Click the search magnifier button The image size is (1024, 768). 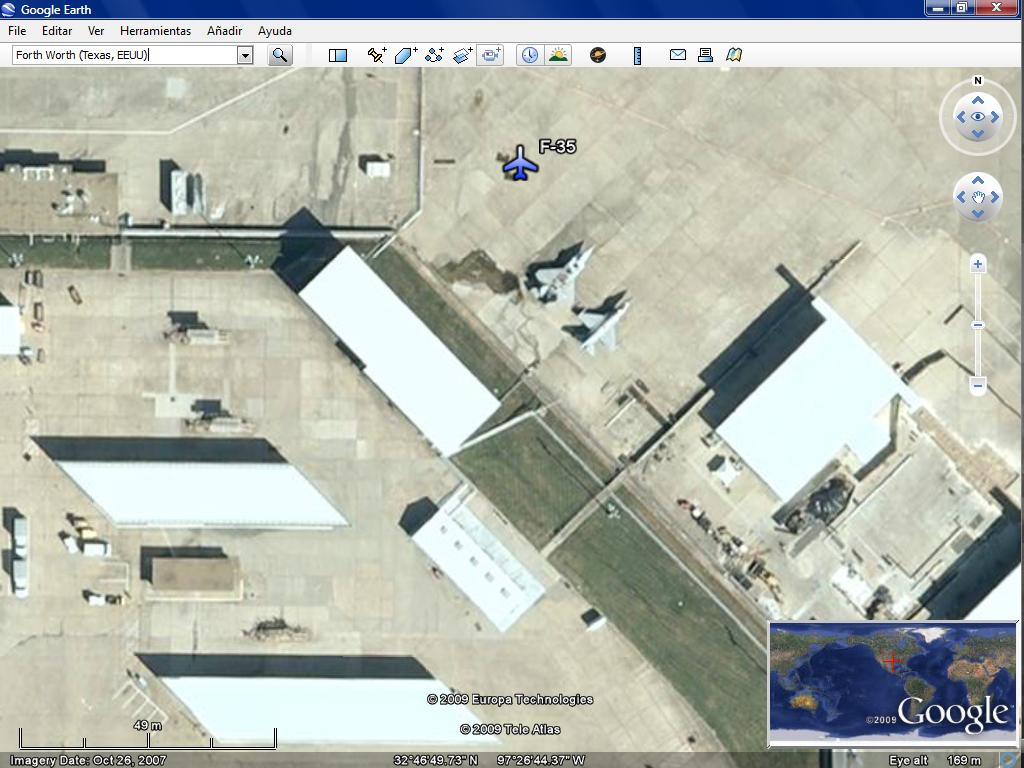click(x=280, y=55)
